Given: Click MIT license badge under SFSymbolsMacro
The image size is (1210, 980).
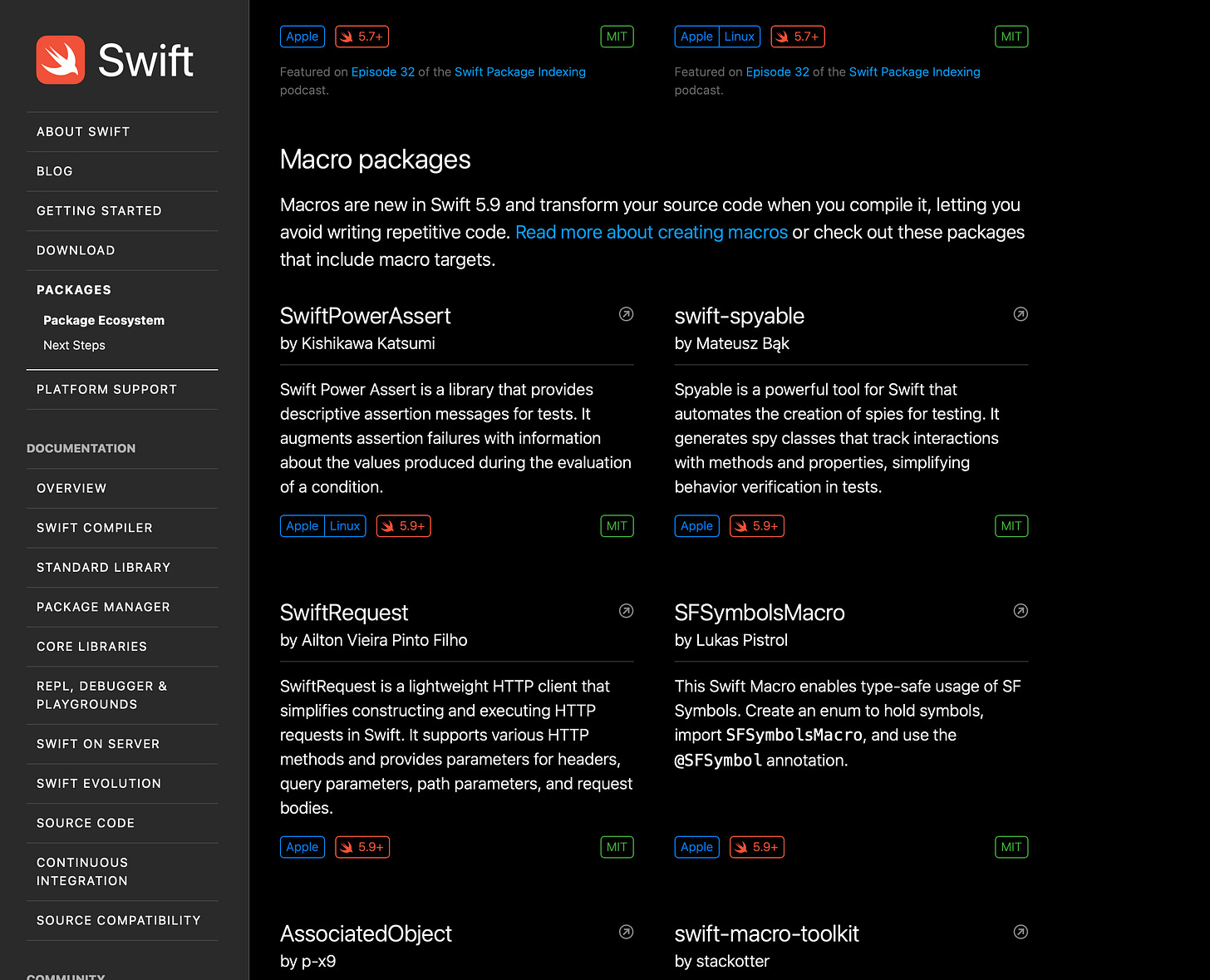Looking at the screenshot, I should pos(1011,847).
